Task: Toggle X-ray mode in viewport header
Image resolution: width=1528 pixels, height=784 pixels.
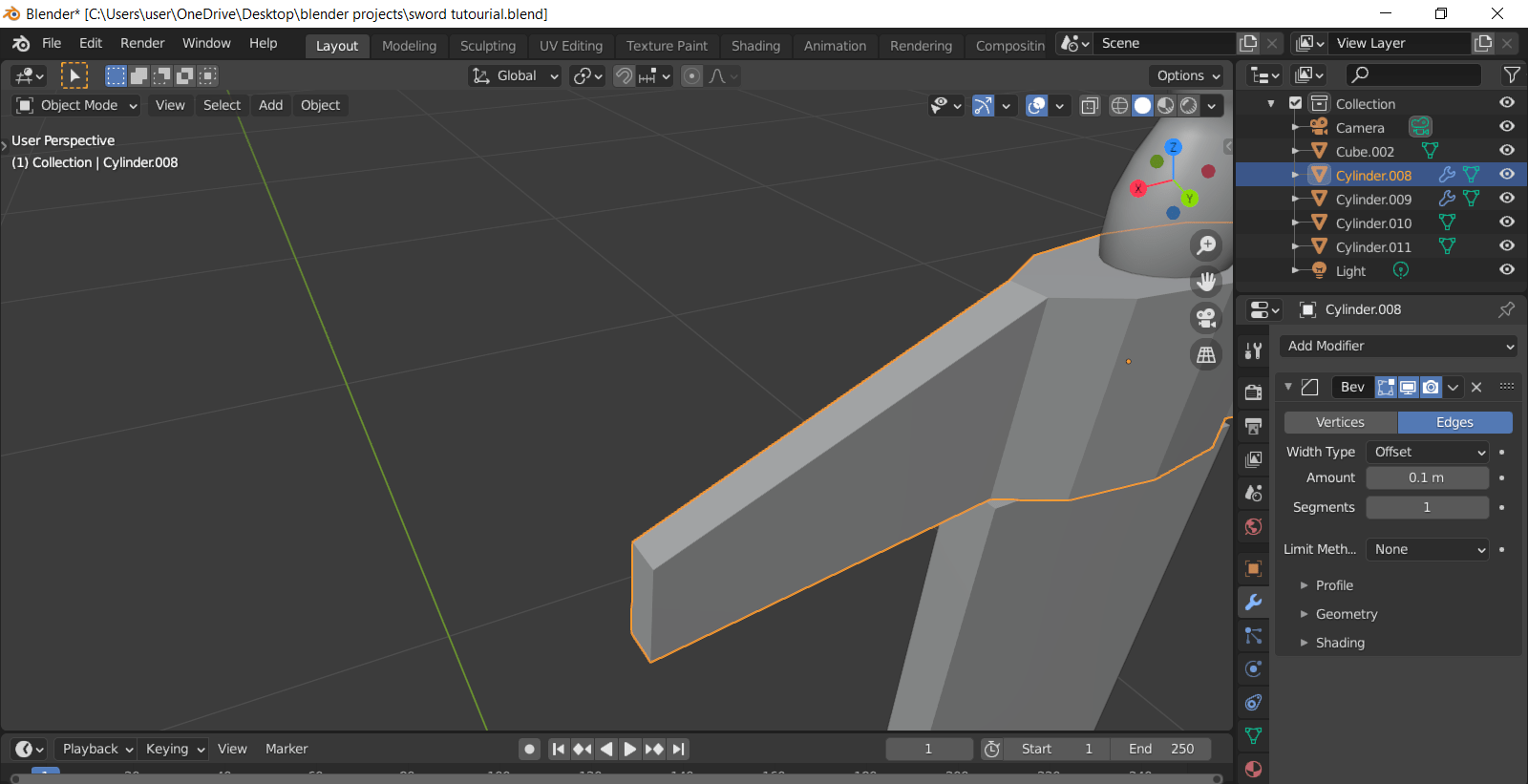Action: click(1090, 106)
